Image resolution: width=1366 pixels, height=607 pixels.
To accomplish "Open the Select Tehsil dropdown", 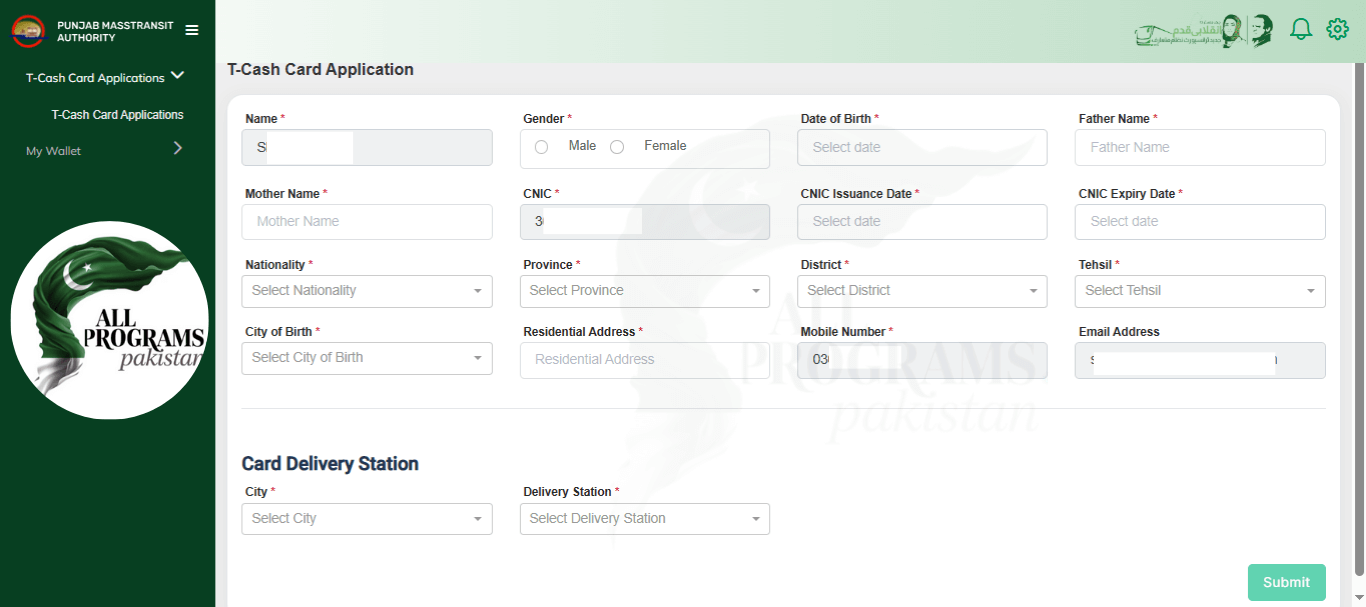I will [1199, 291].
